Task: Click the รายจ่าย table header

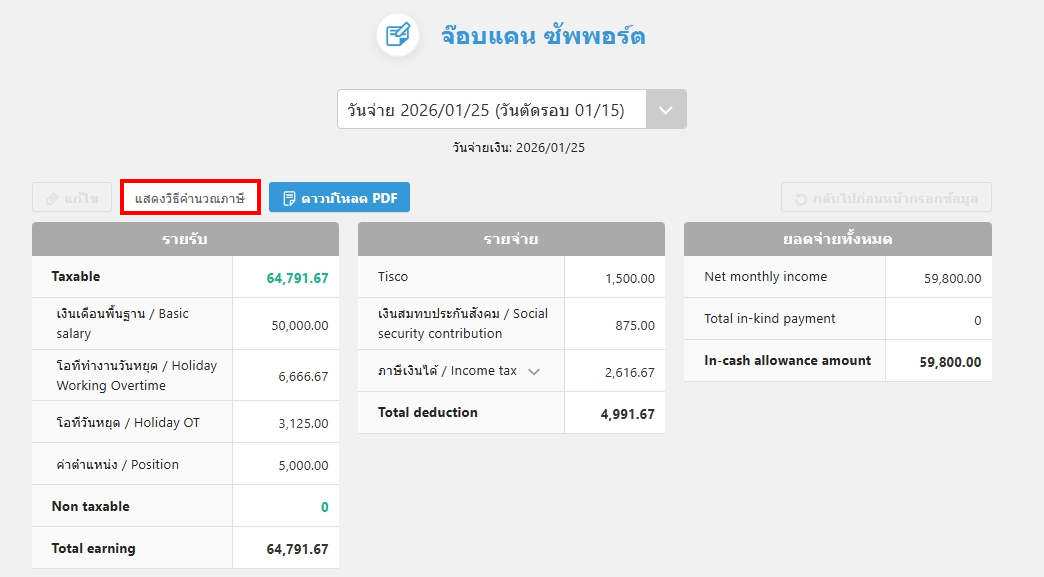Action: point(511,239)
